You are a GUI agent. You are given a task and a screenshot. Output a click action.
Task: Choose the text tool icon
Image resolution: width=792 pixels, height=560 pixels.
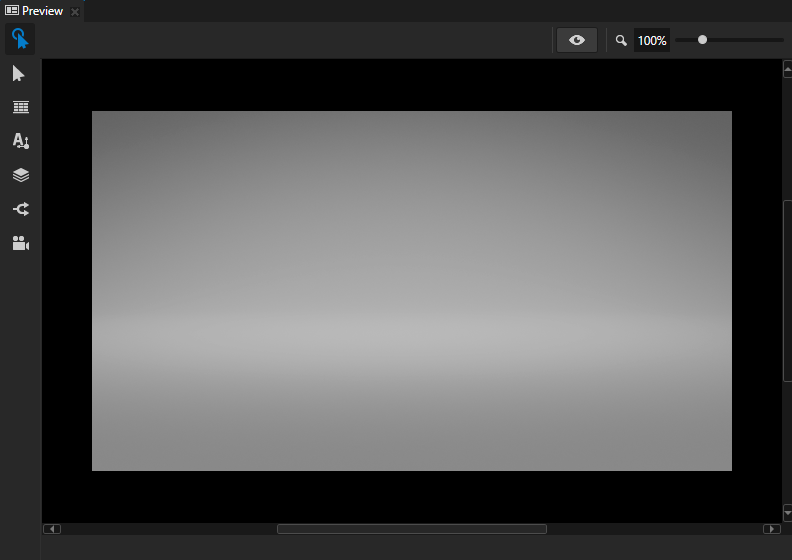tap(20, 141)
